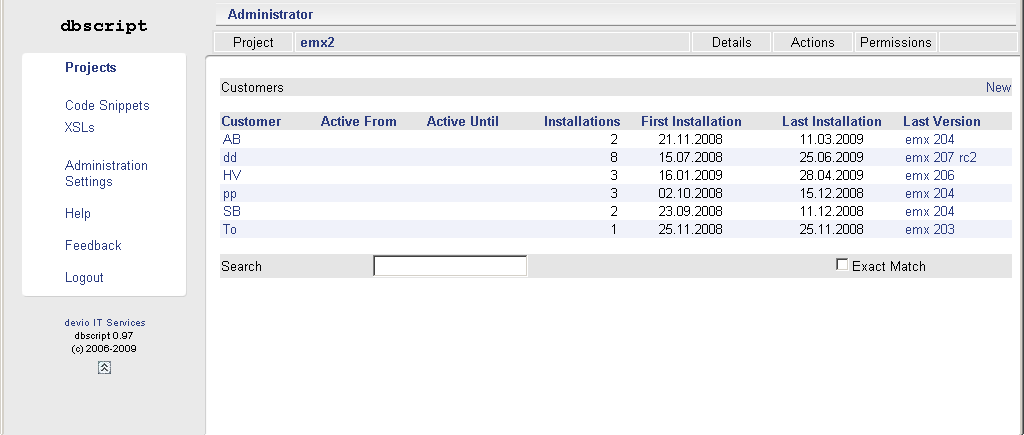
Task: Click the Administrator header title
Action: pos(270,14)
